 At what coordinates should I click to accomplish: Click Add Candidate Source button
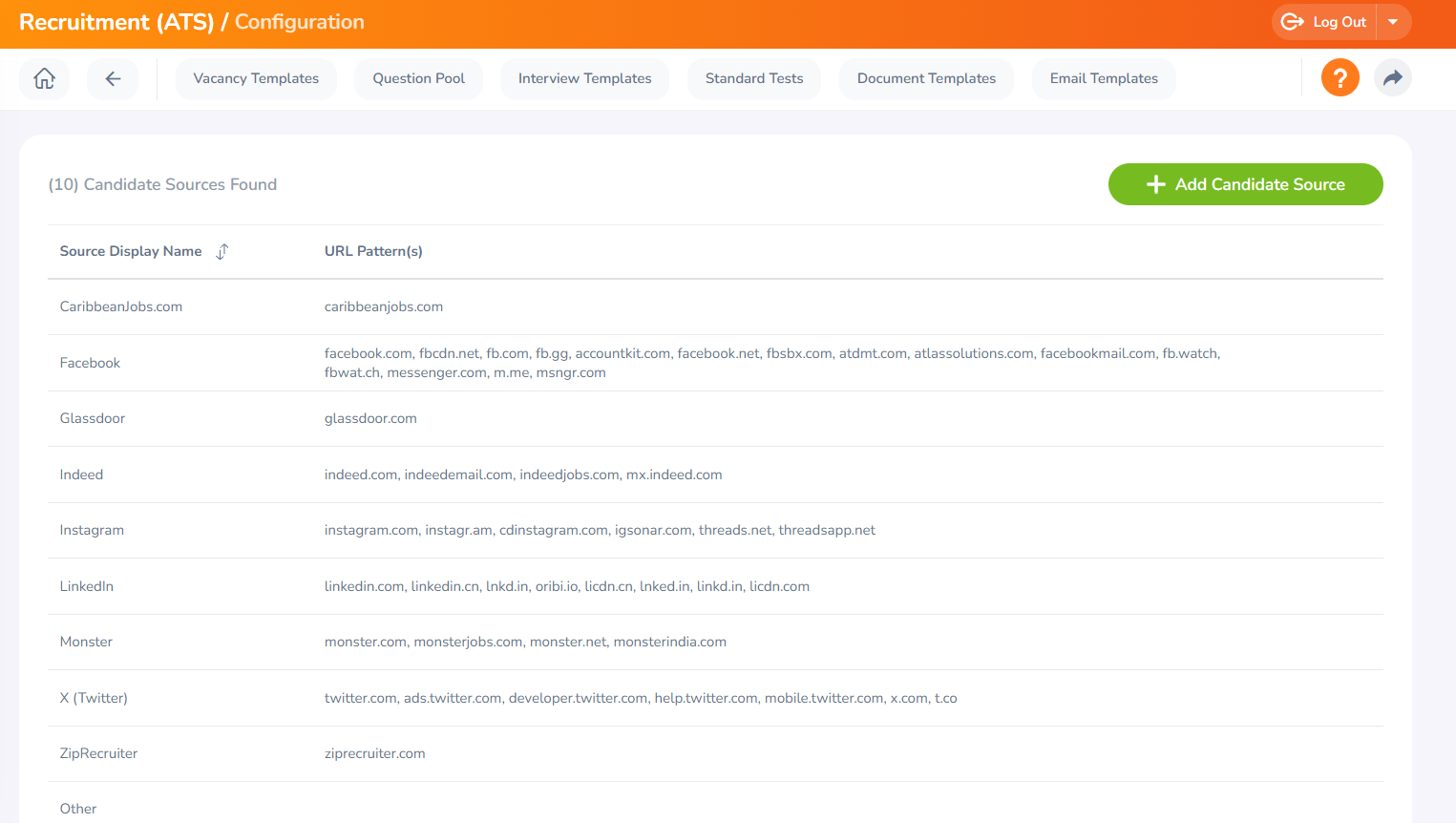(1245, 184)
